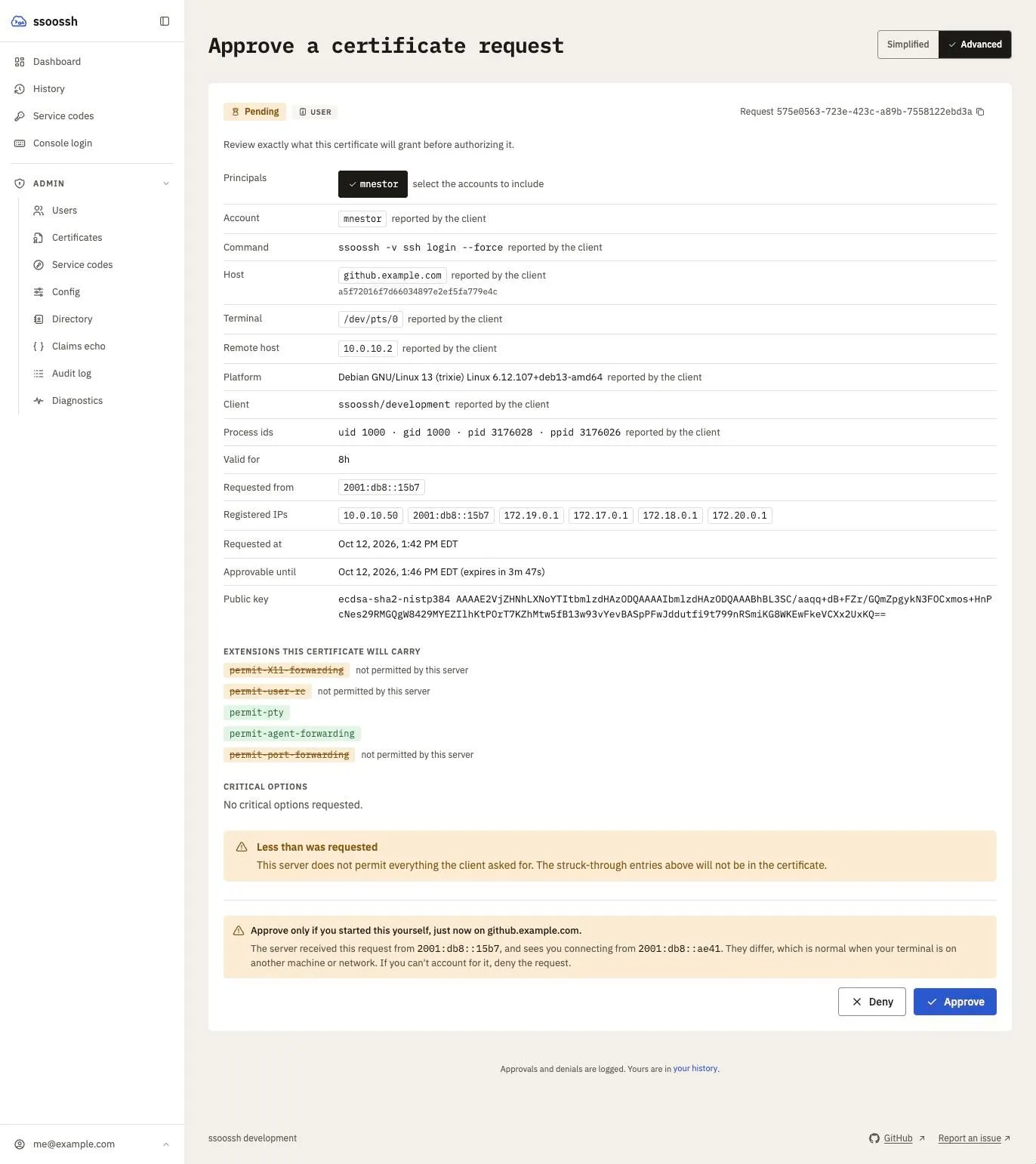Click the ssoossh cloud logo icon
1036x1164 pixels.
[x=20, y=21]
